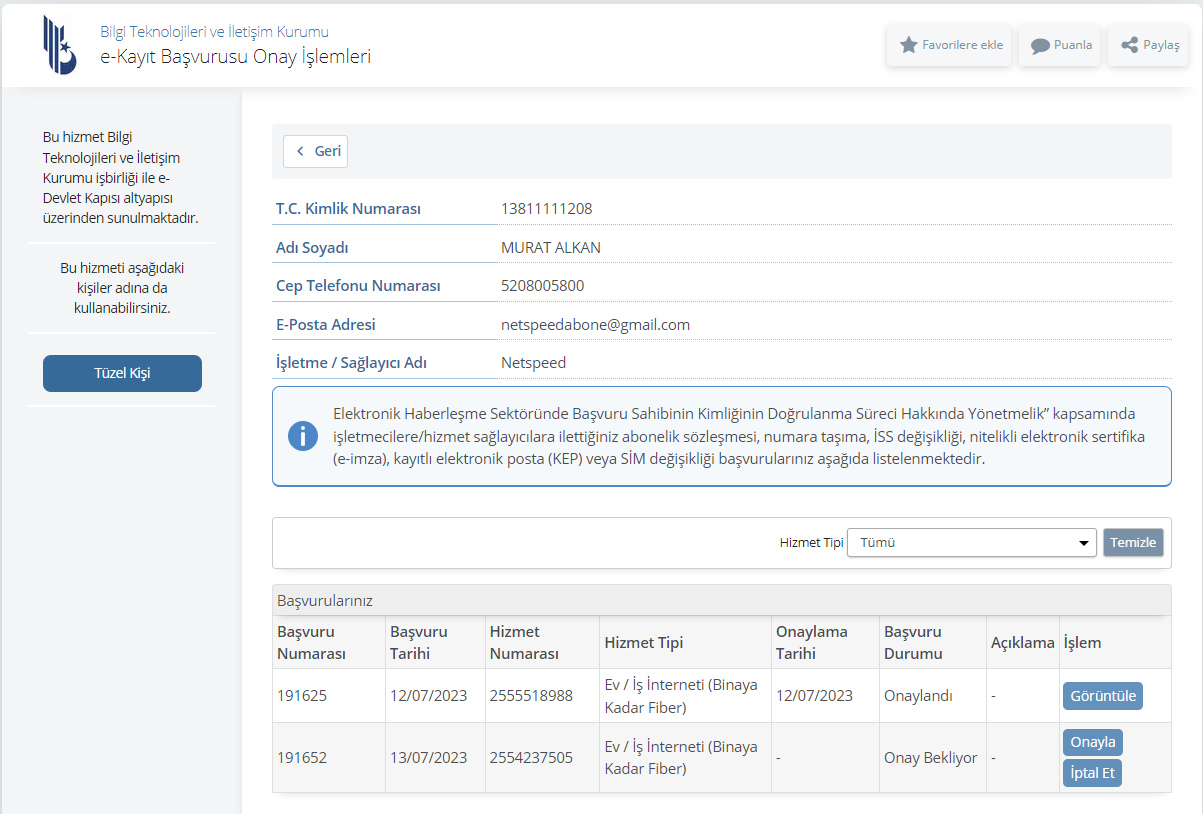Click the star icon in Favorilere ekle
1203x814 pixels.
908,45
